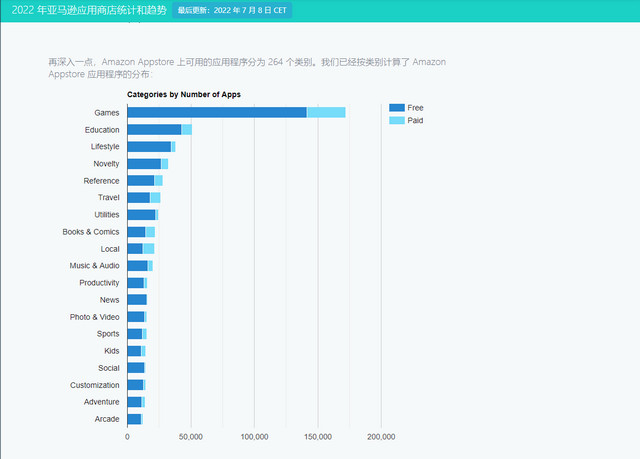Screen dimensions: 640x459
Task: Click the 'Reference' category label
Action: [x=101, y=181]
